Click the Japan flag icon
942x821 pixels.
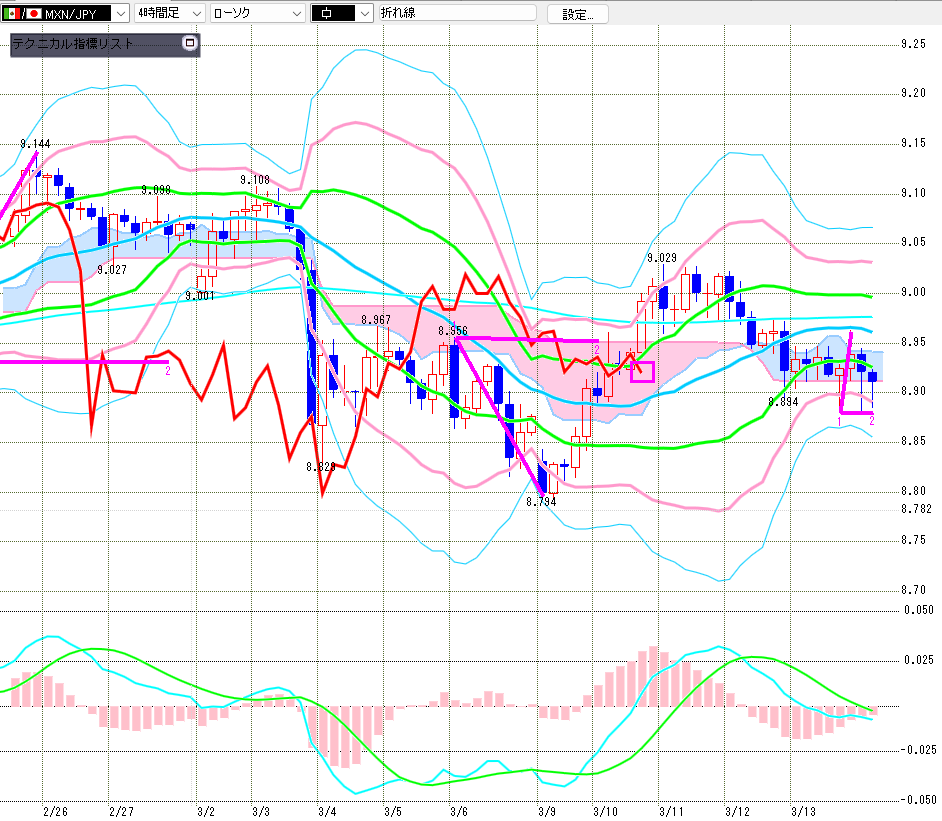tap(34, 14)
